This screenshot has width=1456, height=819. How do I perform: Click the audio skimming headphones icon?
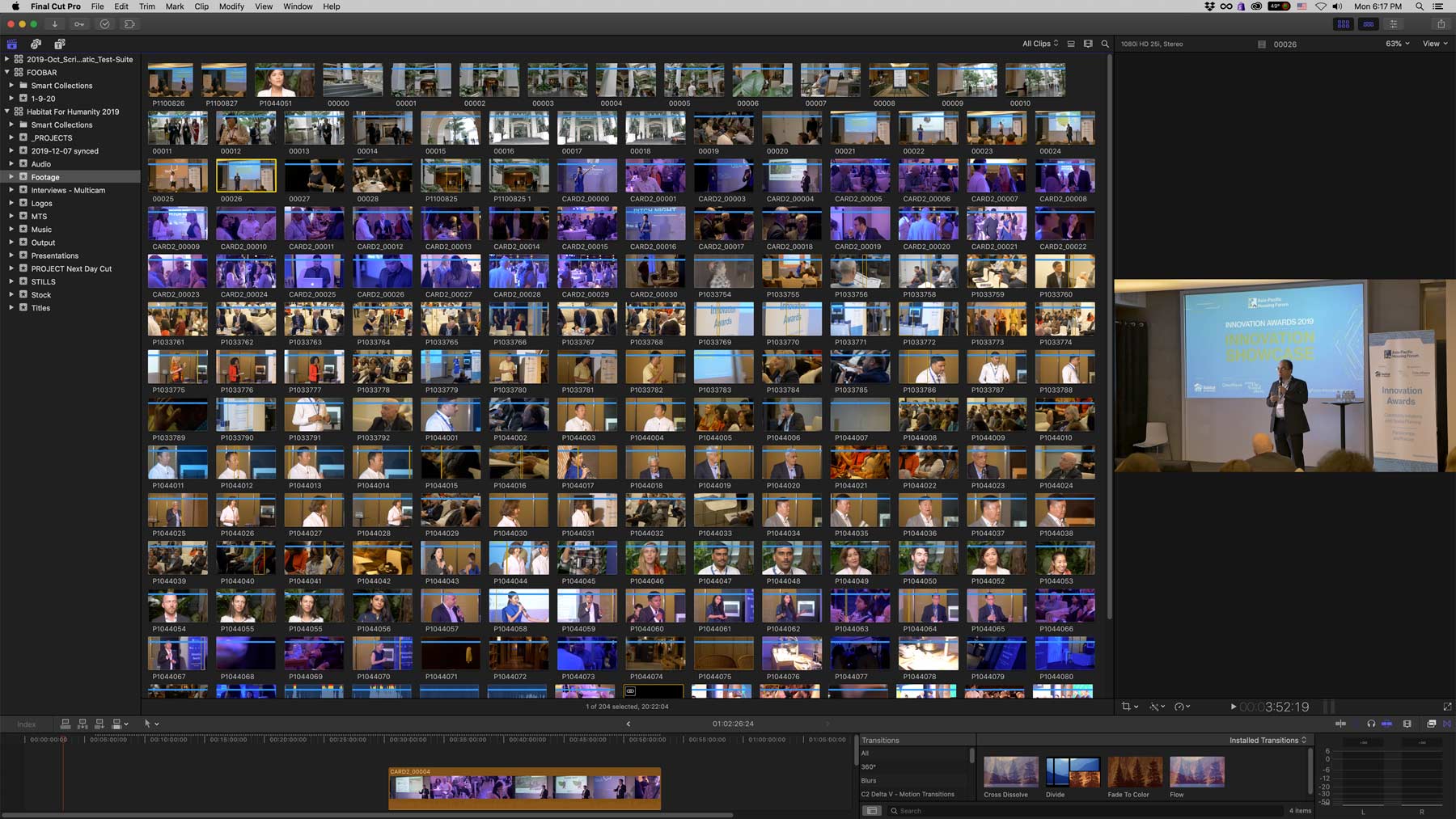(1371, 724)
